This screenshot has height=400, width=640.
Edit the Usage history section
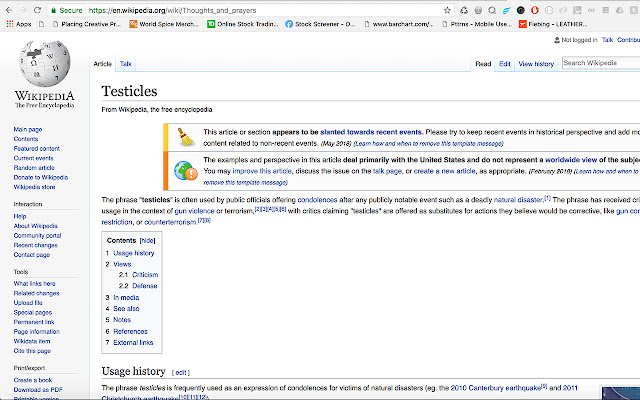(x=181, y=373)
